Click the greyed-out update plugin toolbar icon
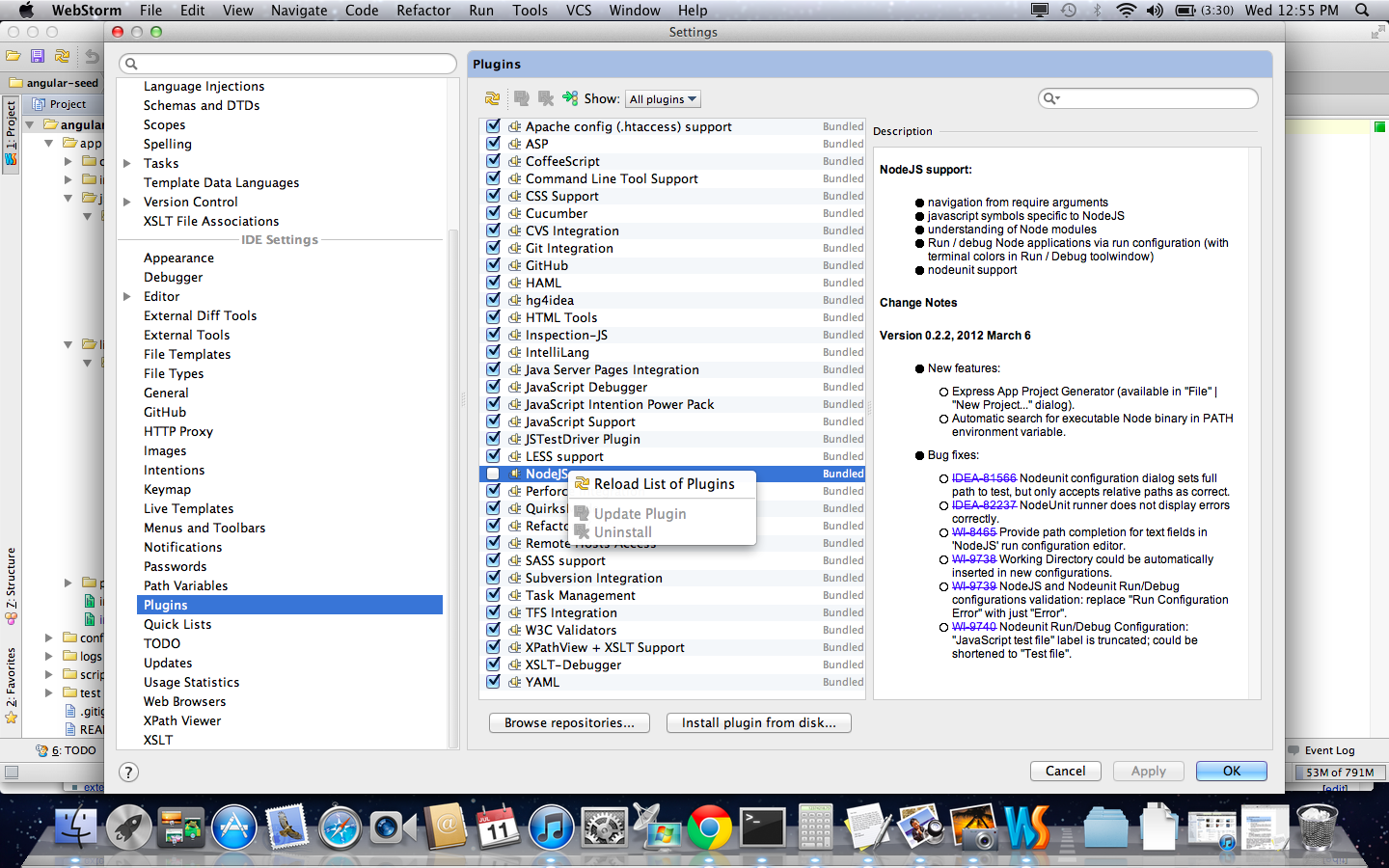The image size is (1389, 868). [x=522, y=98]
